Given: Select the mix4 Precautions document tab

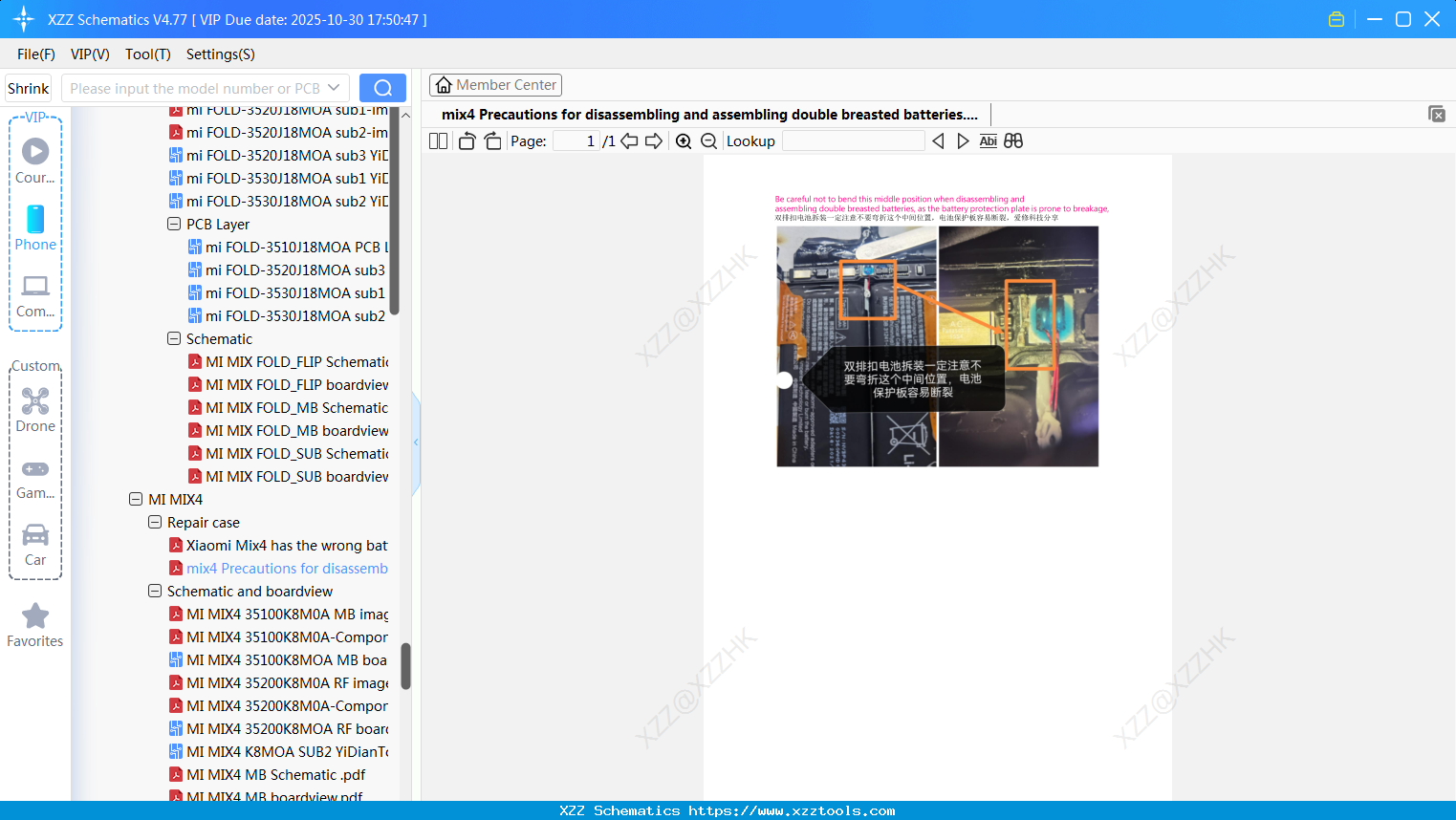Looking at the screenshot, I should click(x=709, y=115).
